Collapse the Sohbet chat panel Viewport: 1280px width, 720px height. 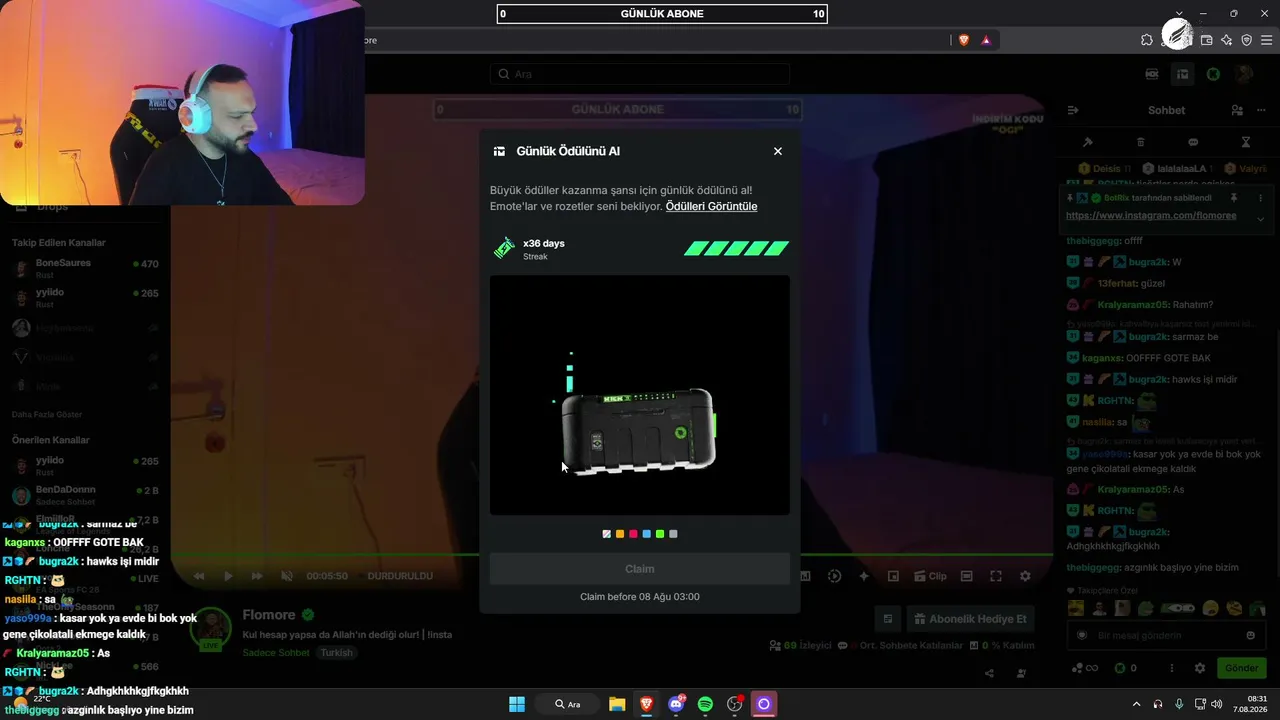click(1073, 110)
